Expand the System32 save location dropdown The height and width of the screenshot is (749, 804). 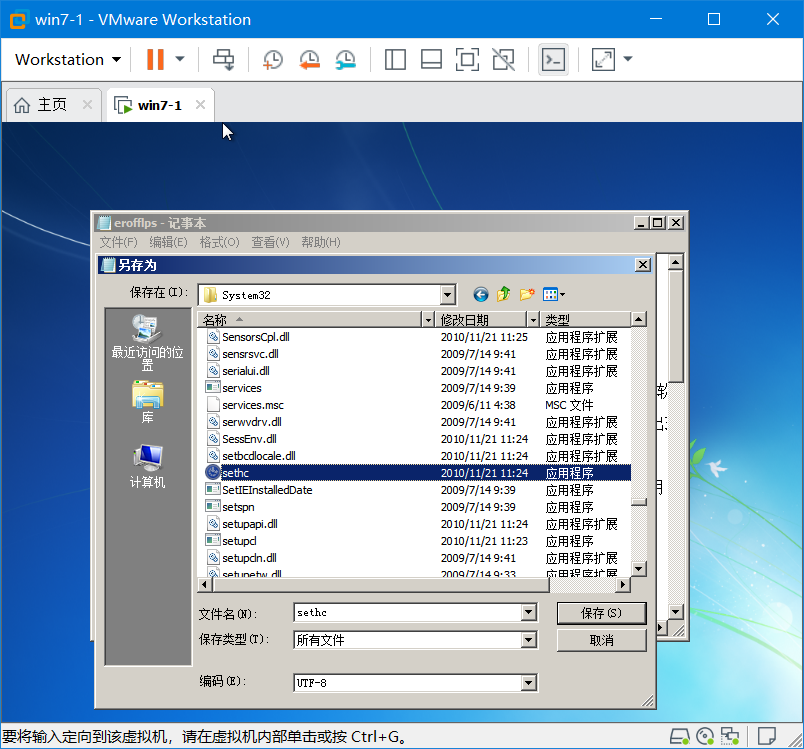pyautogui.click(x=447, y=295)
